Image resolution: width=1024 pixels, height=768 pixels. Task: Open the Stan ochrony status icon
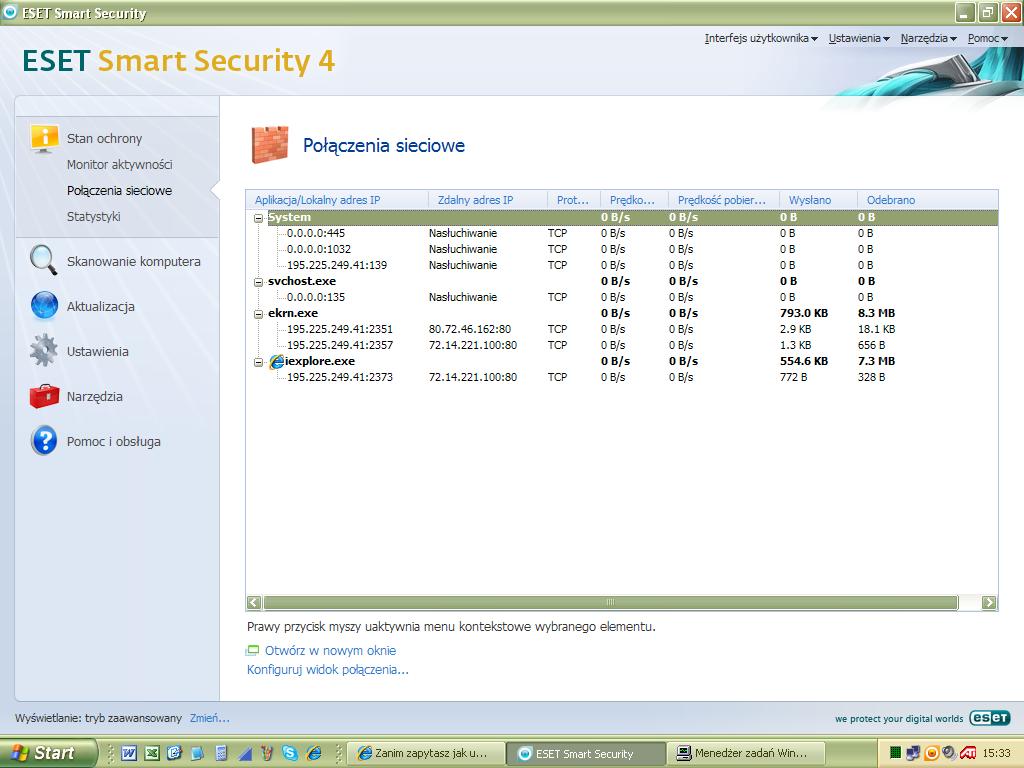[x=44, y=138]
